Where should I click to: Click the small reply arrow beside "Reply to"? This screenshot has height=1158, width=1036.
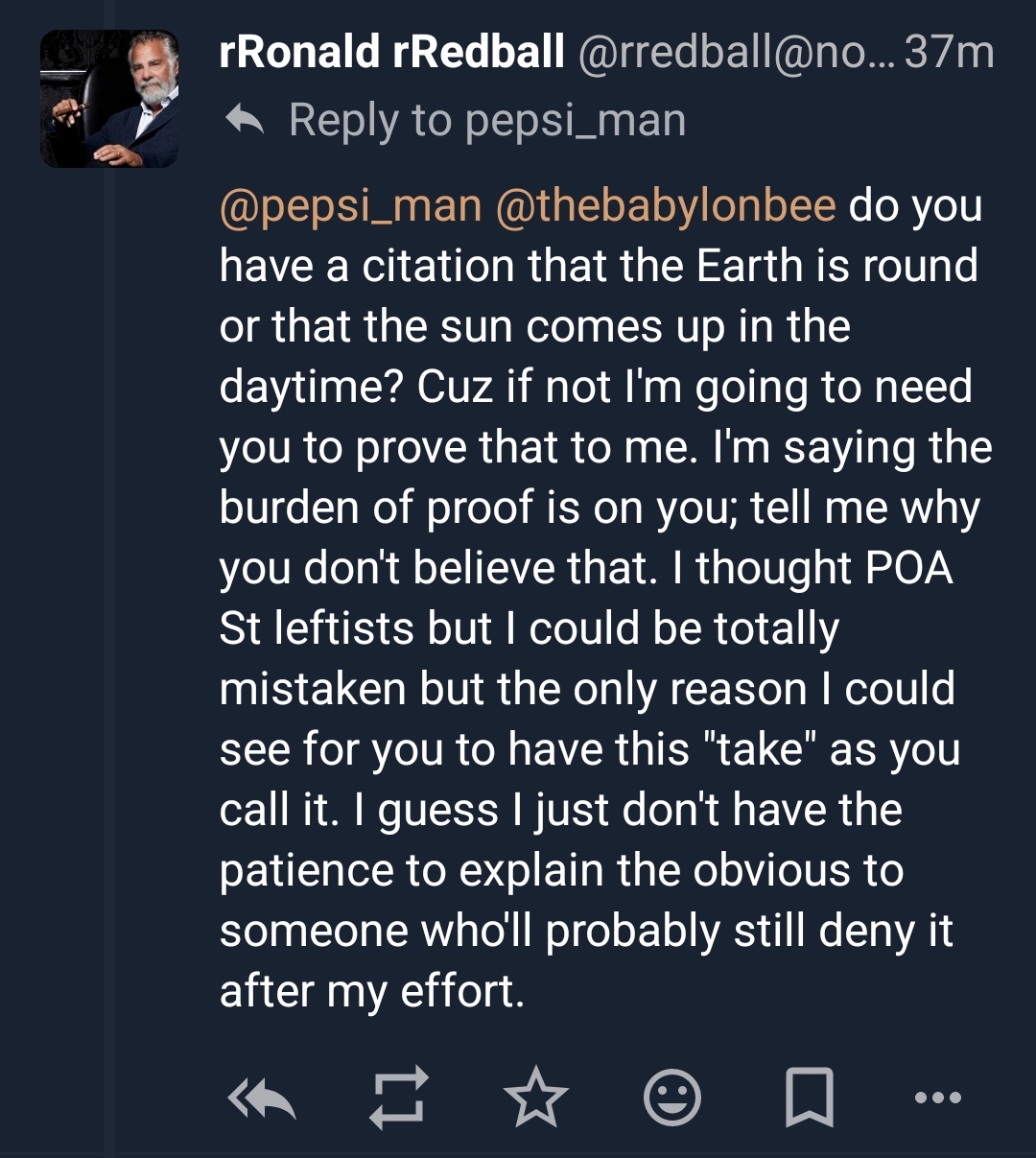coord(245,120)
